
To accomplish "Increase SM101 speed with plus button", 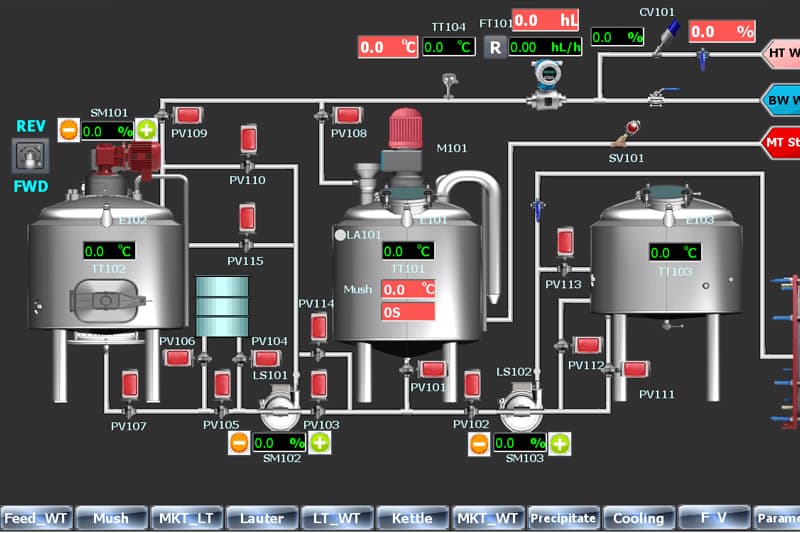I will (146, 130).
